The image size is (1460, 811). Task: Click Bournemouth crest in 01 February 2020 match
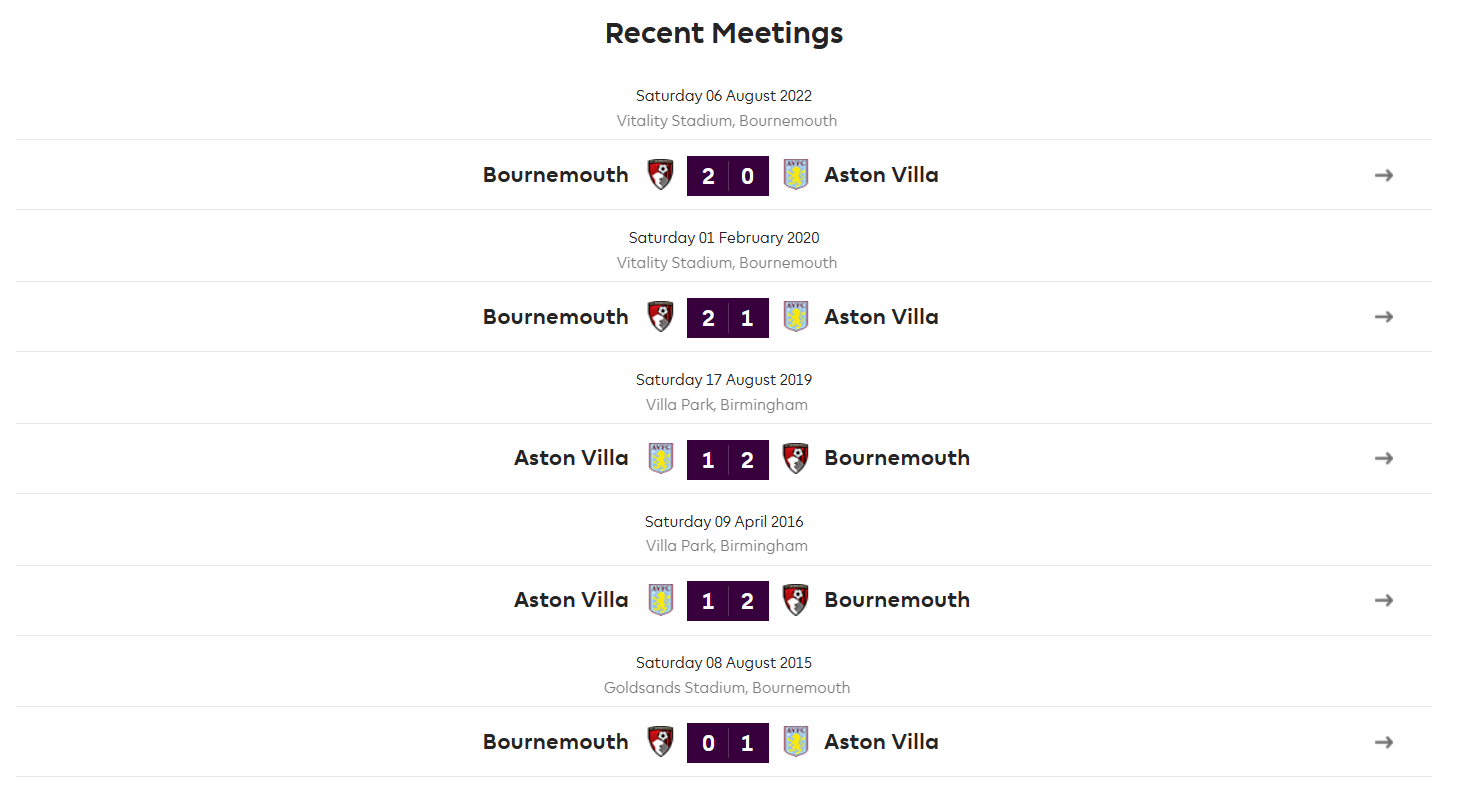pyautogui.click(x=660, y=317)
